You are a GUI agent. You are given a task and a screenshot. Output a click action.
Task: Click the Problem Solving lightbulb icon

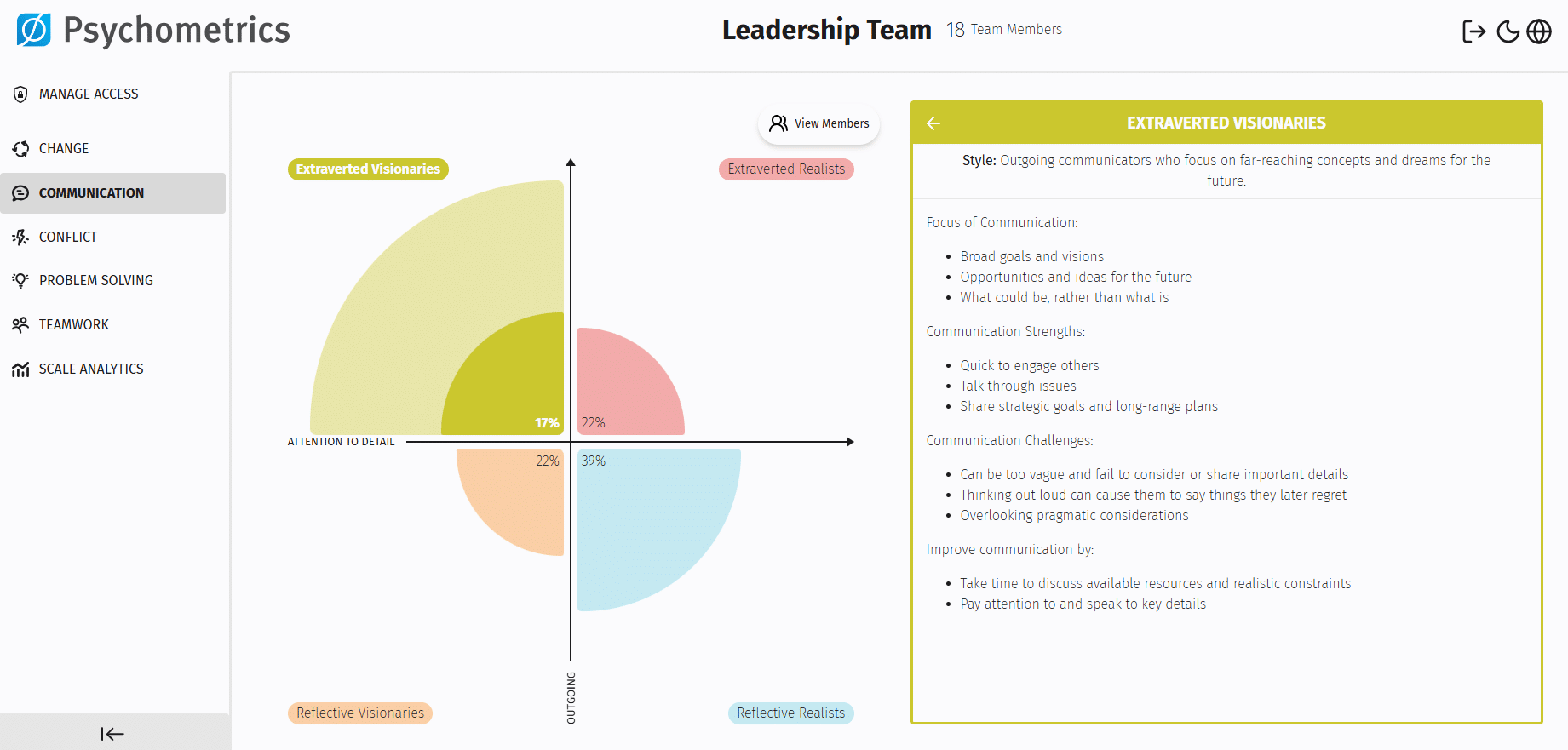tap(20, 281)
